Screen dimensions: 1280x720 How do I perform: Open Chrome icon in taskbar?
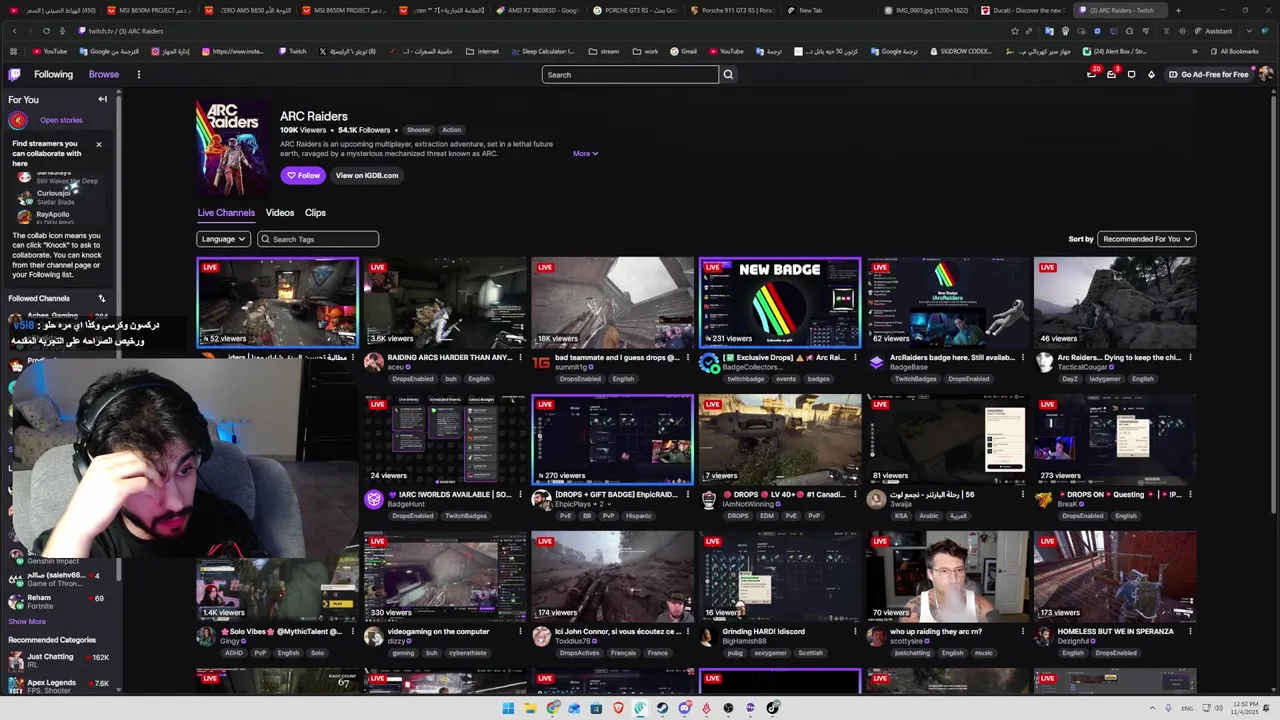(552, 708)
